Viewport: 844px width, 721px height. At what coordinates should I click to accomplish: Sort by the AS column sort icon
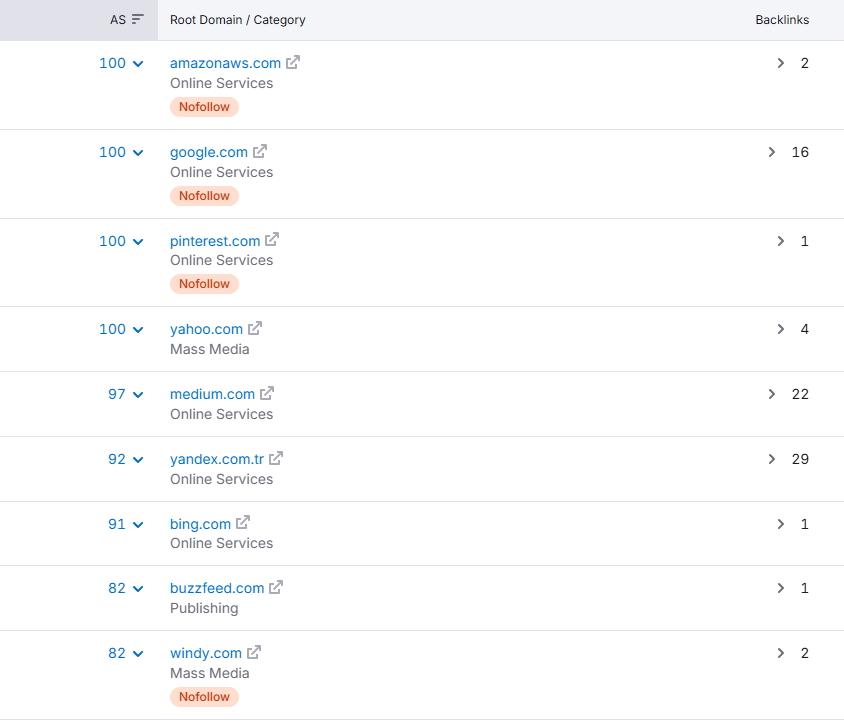(138, 19)
